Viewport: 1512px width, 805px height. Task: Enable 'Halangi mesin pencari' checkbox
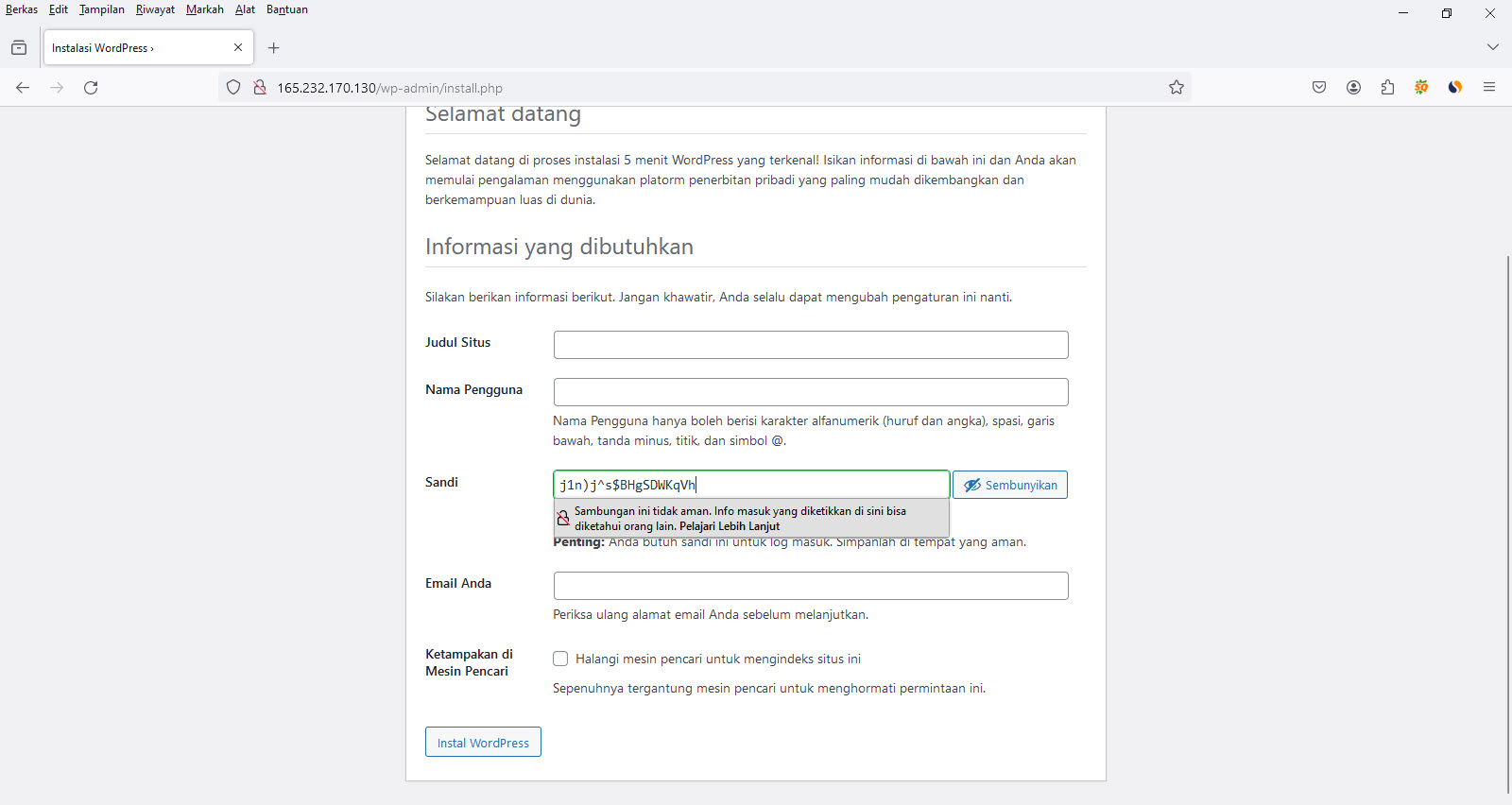[x=560, y=659]
